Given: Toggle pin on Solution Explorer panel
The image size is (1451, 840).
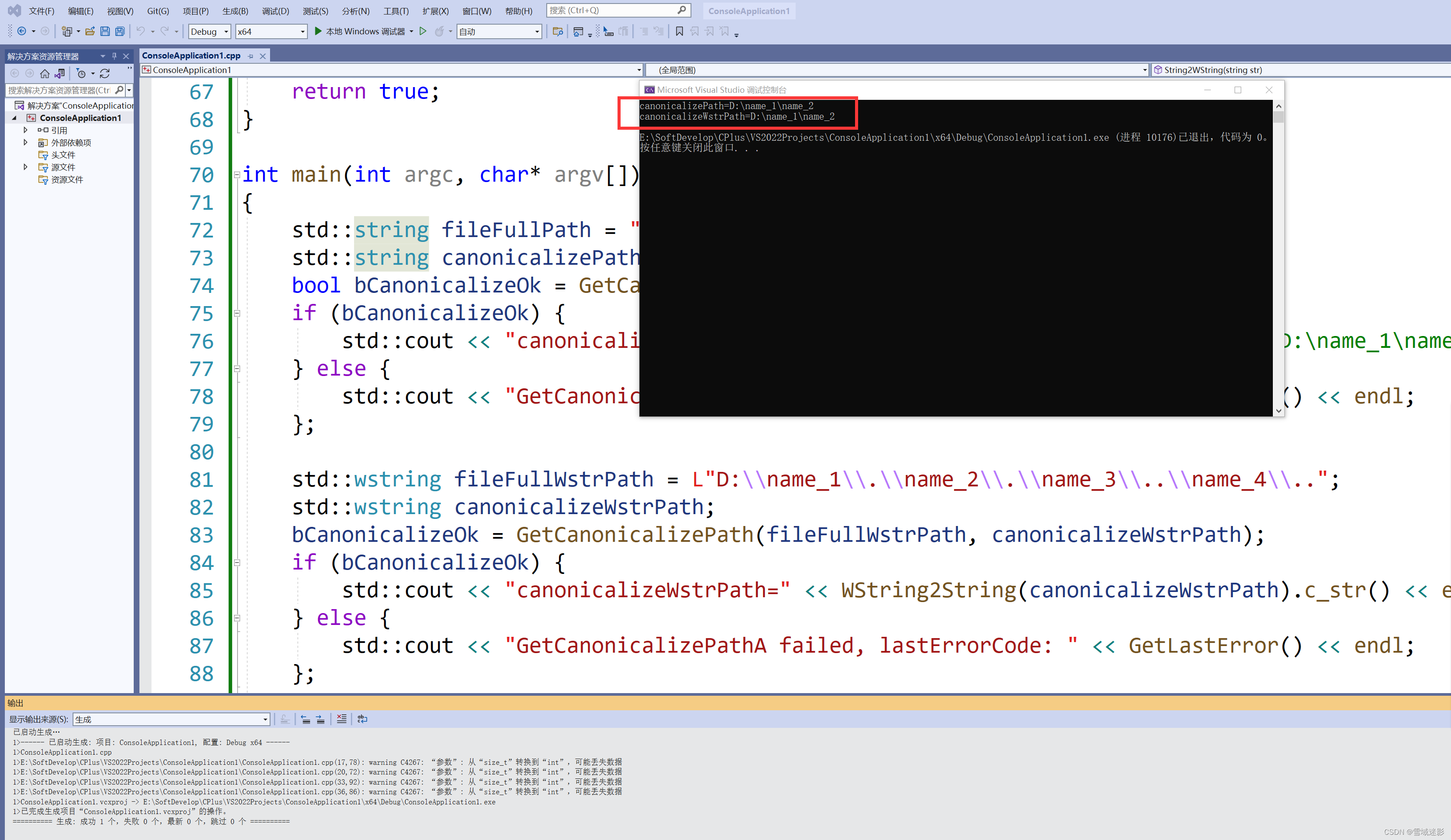Looking at the screenshot, I should click(x=115, y=56).
